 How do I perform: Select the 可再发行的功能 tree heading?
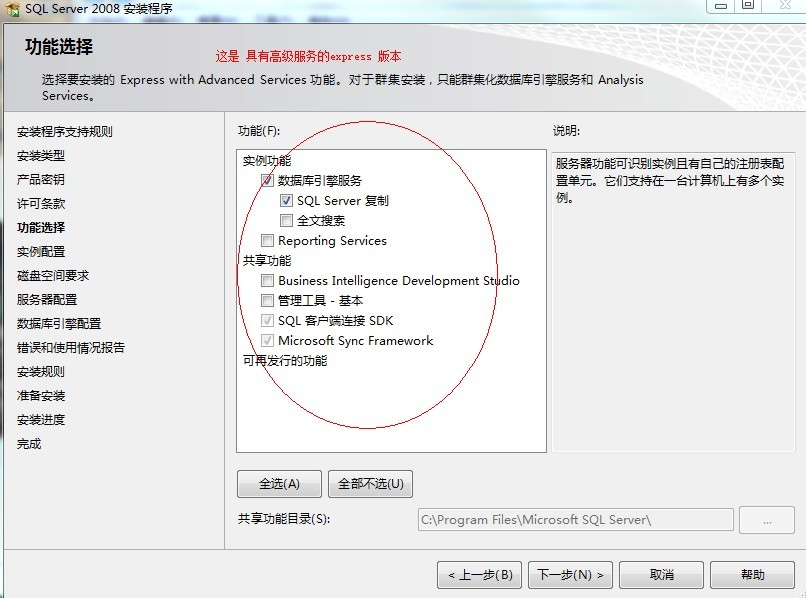tap(285, 361)
